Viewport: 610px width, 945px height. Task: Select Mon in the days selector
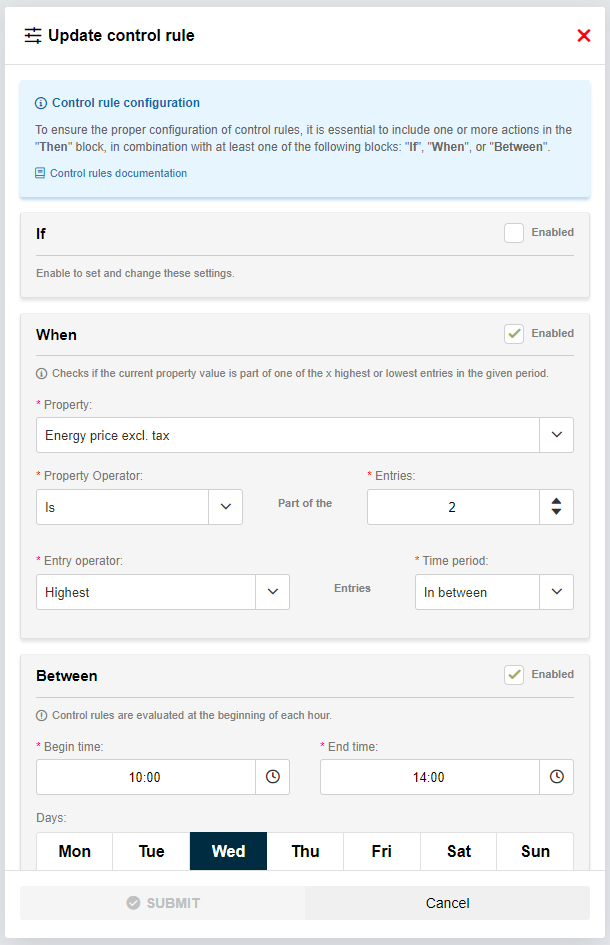pyautogui.click(x=75, y=851)
